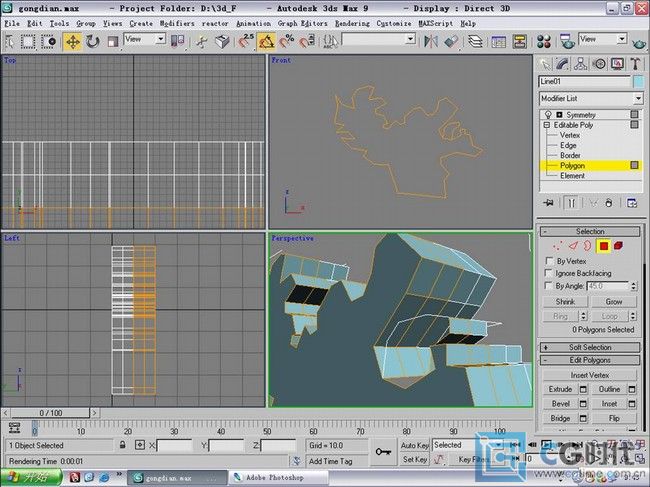Expand the Soft Selection rollout
Viewport: 650px width, 487px height.
[590, 347]
